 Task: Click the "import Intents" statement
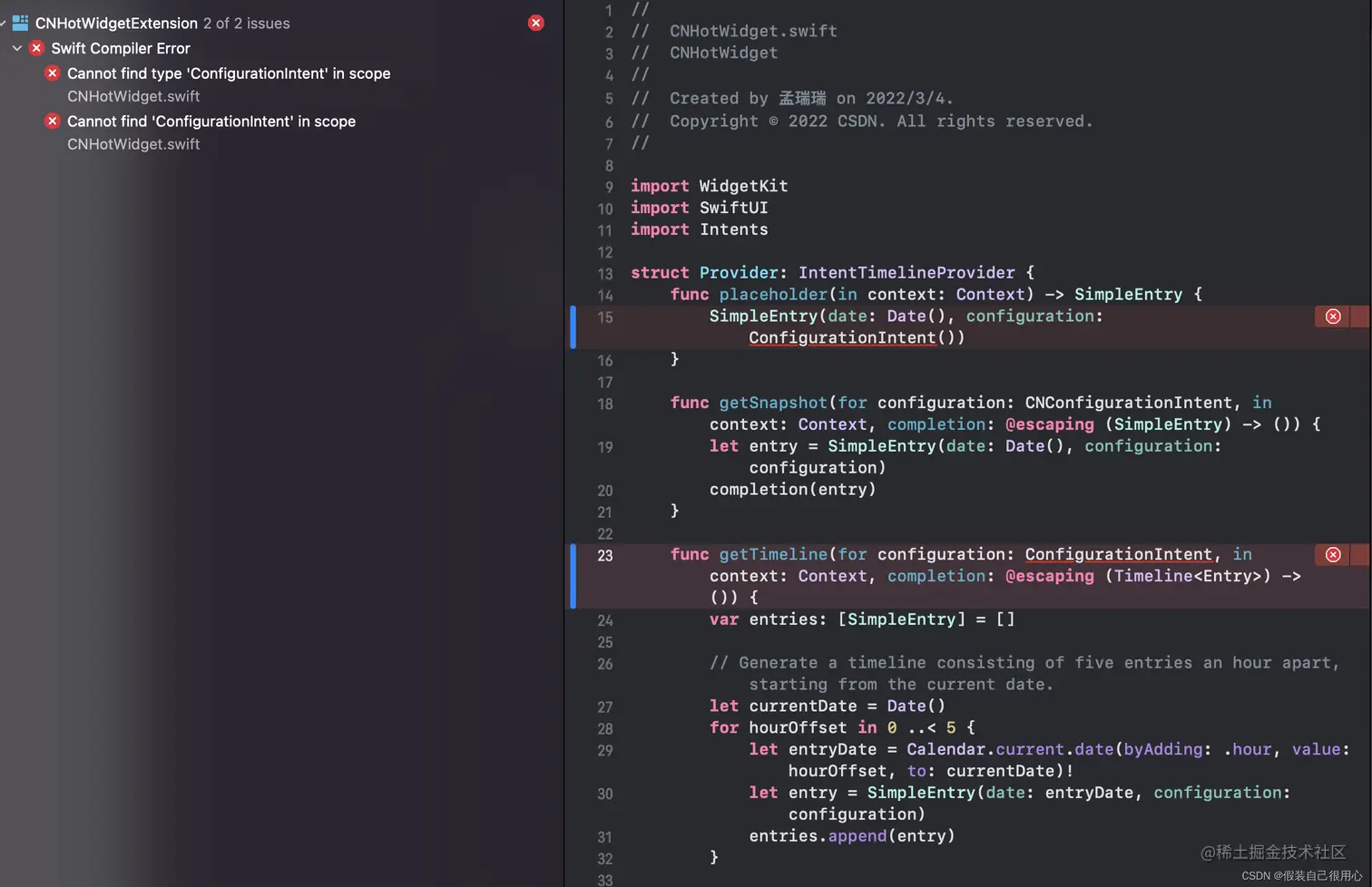(x=700, y=229)
